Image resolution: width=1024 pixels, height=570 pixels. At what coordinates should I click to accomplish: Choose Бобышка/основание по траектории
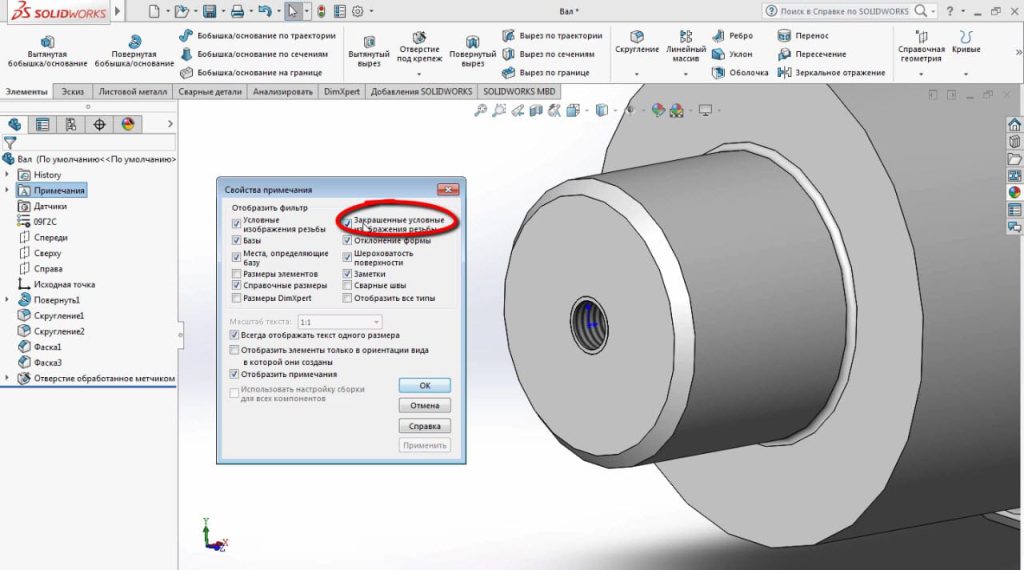[x=257, y=36]
